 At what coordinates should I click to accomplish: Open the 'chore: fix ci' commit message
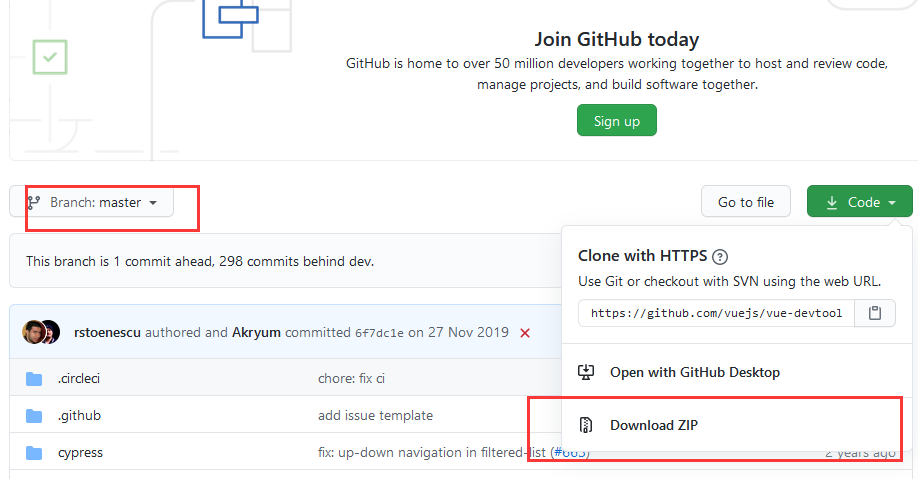coord(351,378)
